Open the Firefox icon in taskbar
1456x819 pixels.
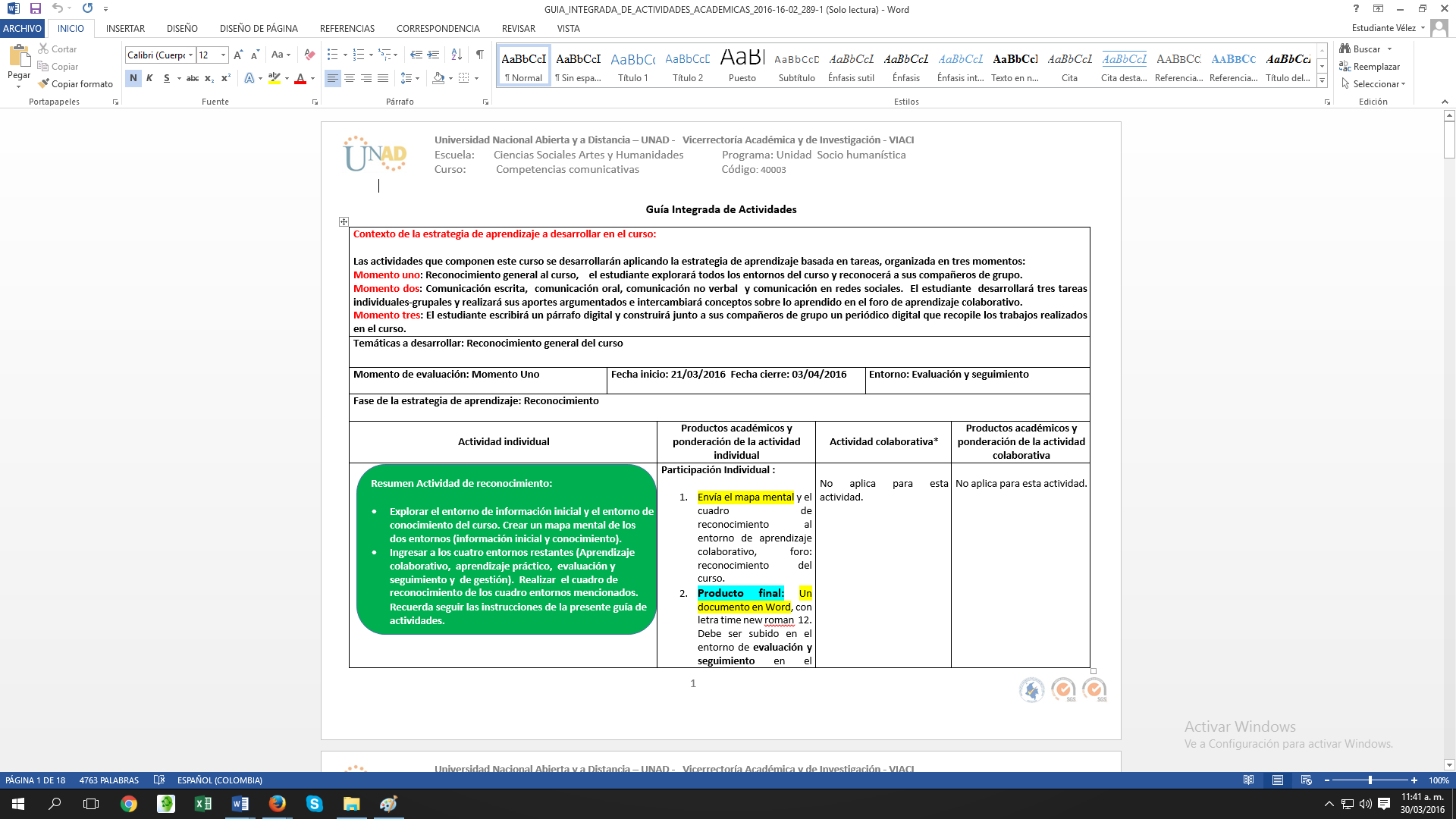pyautogui.click(x=278, y=804)
